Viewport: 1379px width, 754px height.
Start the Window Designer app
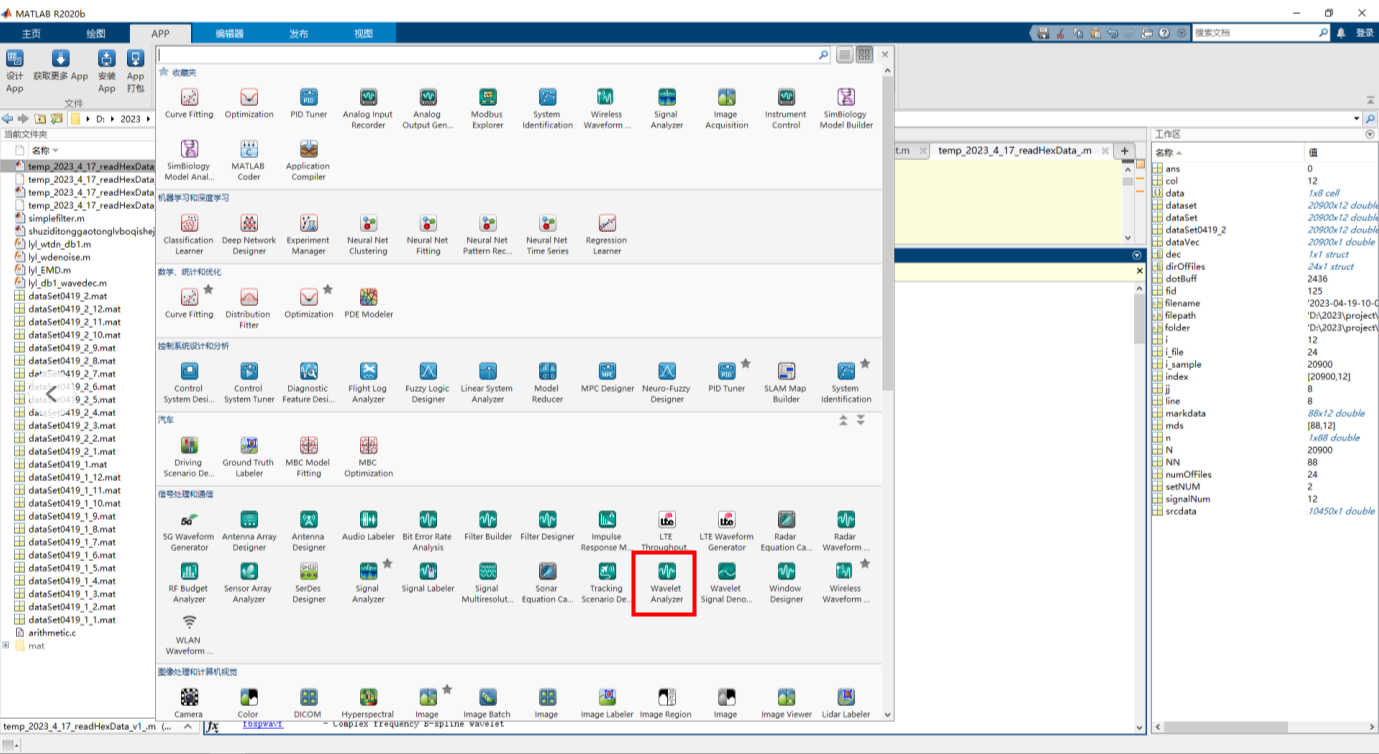click(786, 582)
